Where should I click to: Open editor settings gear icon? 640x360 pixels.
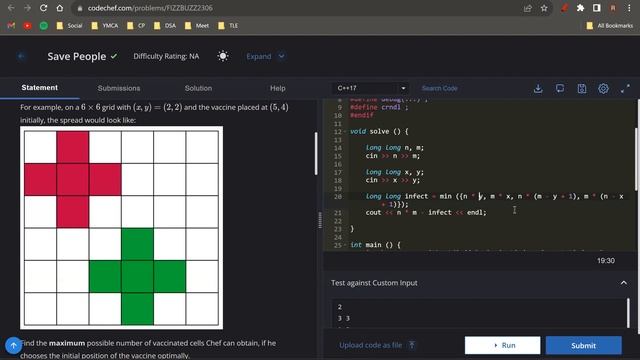(x=603, y=88)
